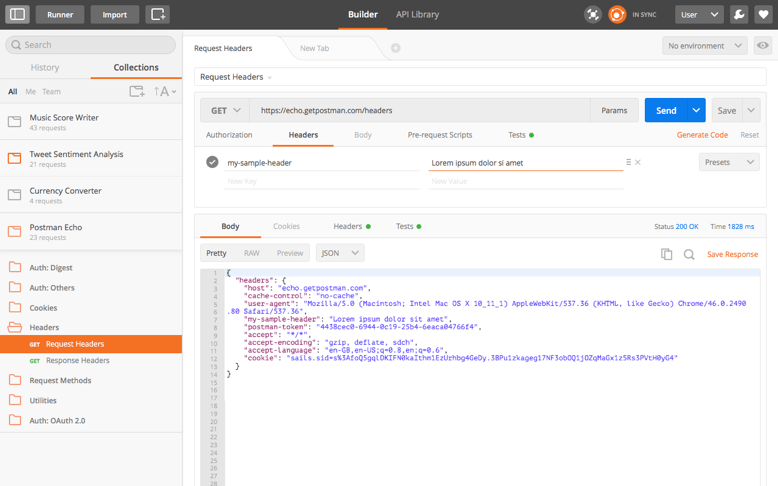Uncheck the my-sample-header row checkbox
This screenshot has height=486, width=778.
point(212,162)
